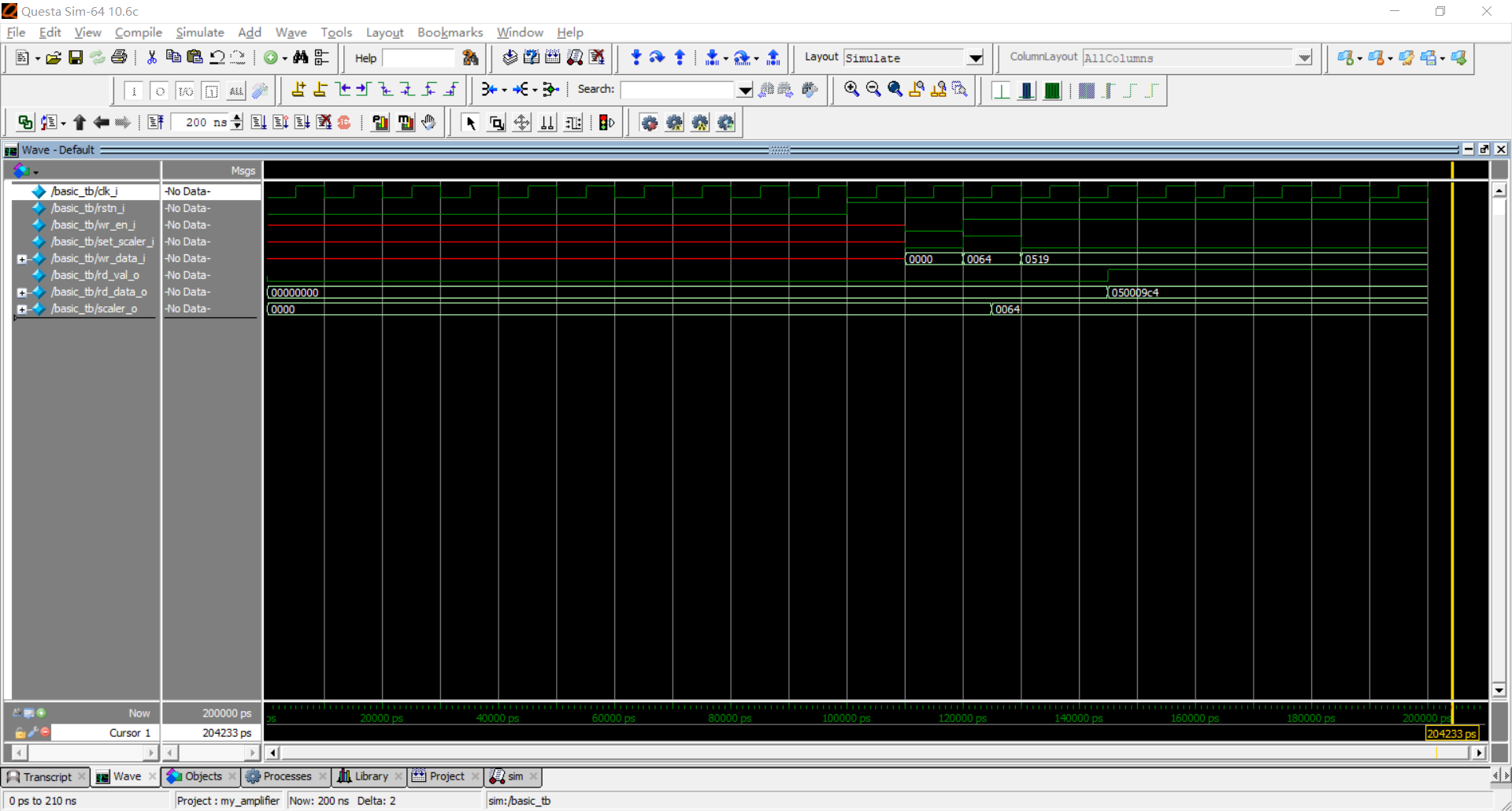The height and width of the screenshot is (811, 1512).
Task: Click the Help text field
Action: 418,58
